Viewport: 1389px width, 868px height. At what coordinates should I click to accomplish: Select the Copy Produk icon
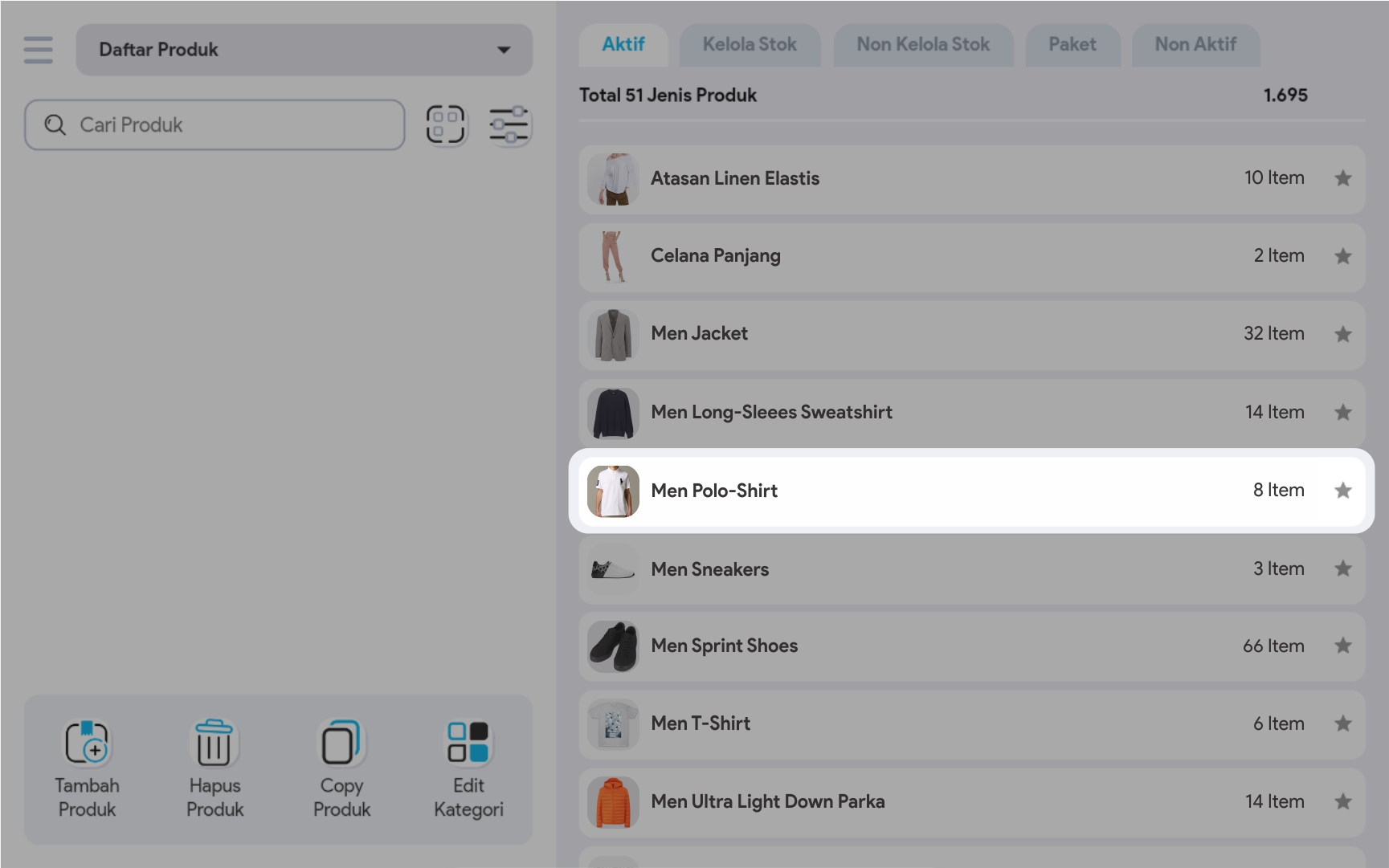[x=341, y=743]
